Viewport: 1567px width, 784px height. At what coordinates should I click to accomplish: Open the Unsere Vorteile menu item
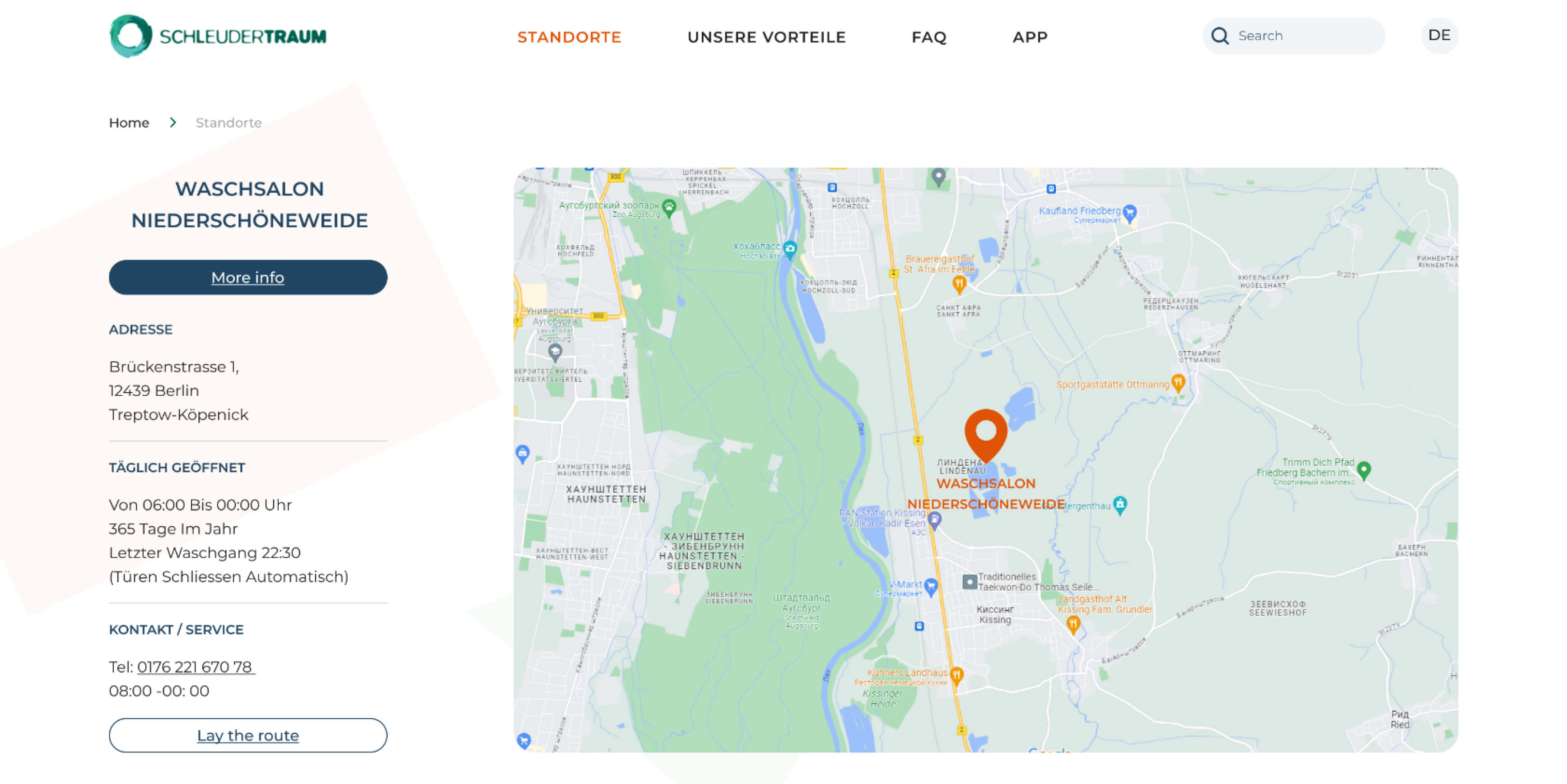point(766,37)
